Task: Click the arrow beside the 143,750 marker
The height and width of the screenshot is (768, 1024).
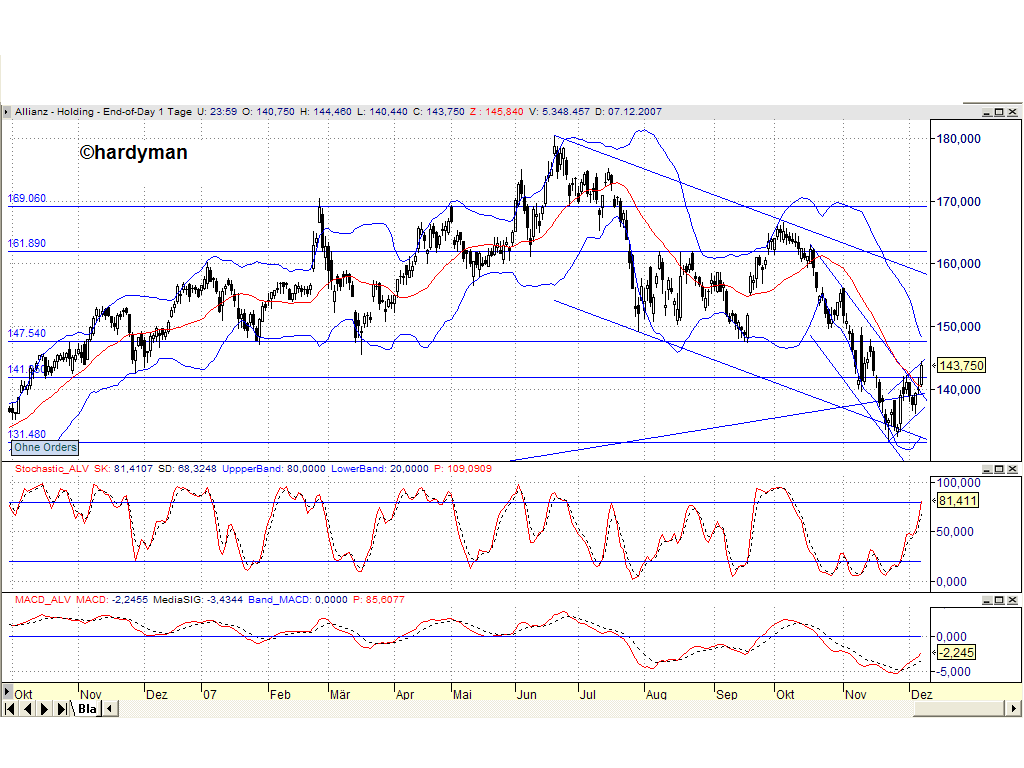Action: (932, 366)
